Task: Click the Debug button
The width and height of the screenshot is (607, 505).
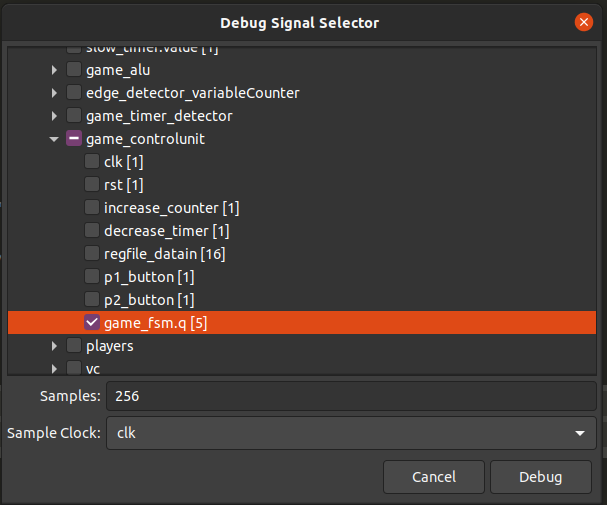Action: (x=541, y=477)
